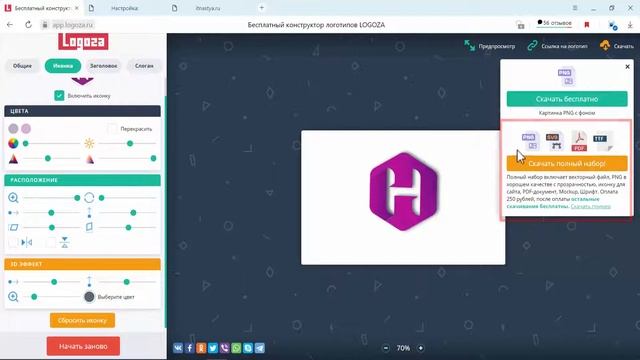Share via Viber icon
The image size is (640, 360).
(224, 348)
